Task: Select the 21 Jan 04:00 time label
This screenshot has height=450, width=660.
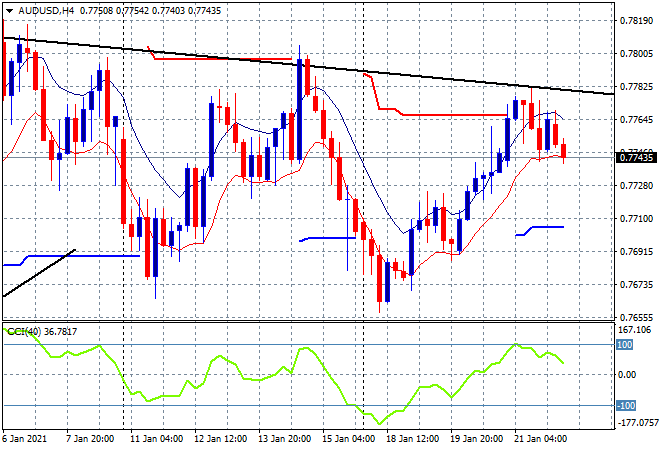Action: [540, 439]
